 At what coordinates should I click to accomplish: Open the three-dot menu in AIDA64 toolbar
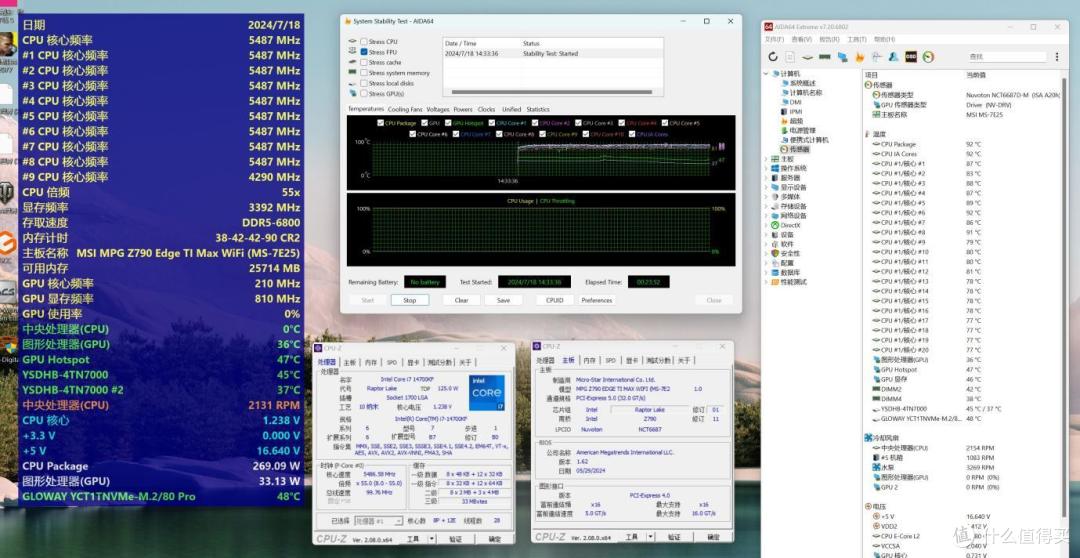[x=1057, y=57]
